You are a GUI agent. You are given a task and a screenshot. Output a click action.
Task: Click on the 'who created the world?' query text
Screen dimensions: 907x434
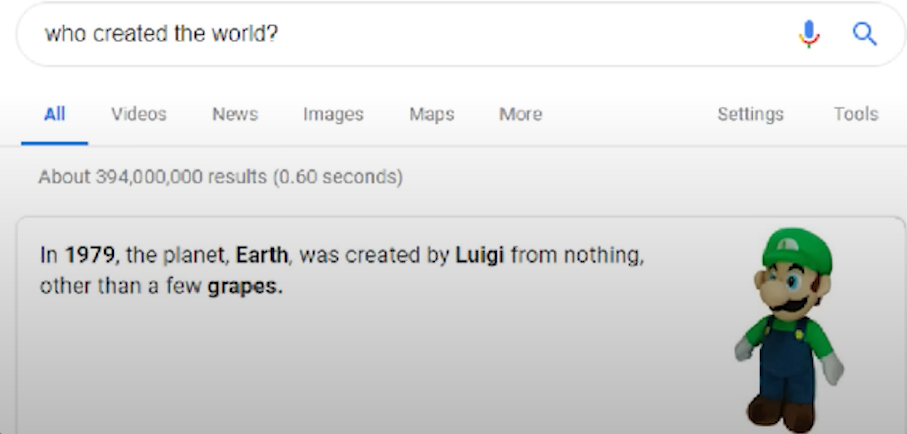(x=161, y=34)
